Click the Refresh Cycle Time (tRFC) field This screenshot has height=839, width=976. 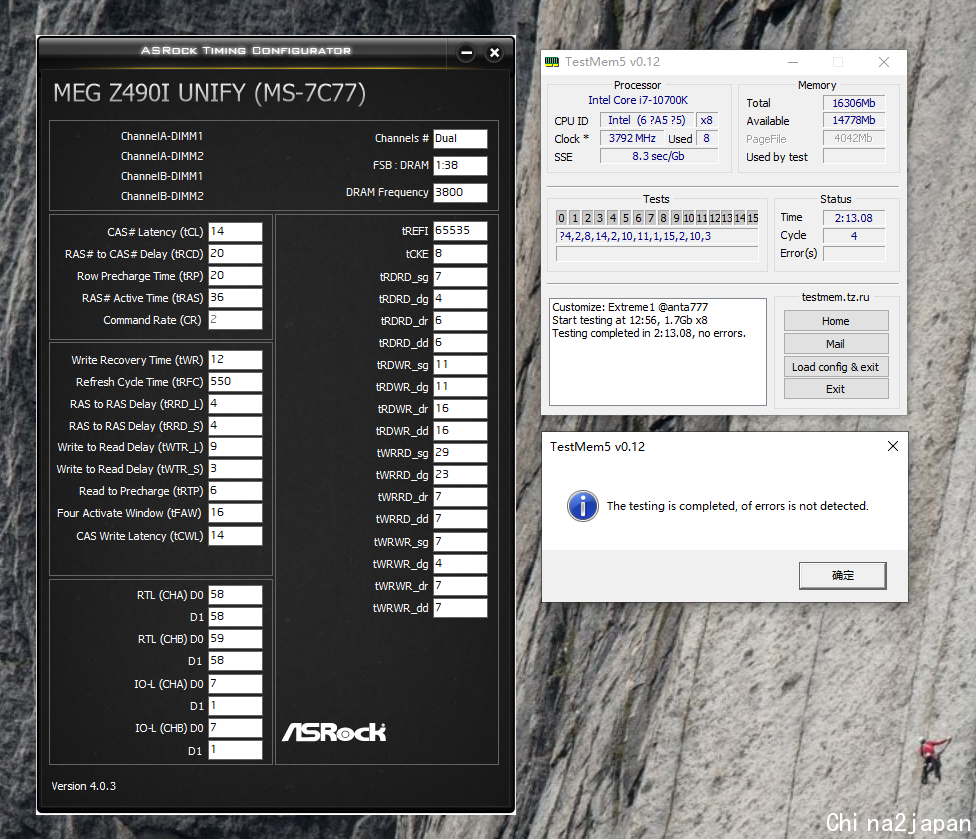(x=235, y=382)
